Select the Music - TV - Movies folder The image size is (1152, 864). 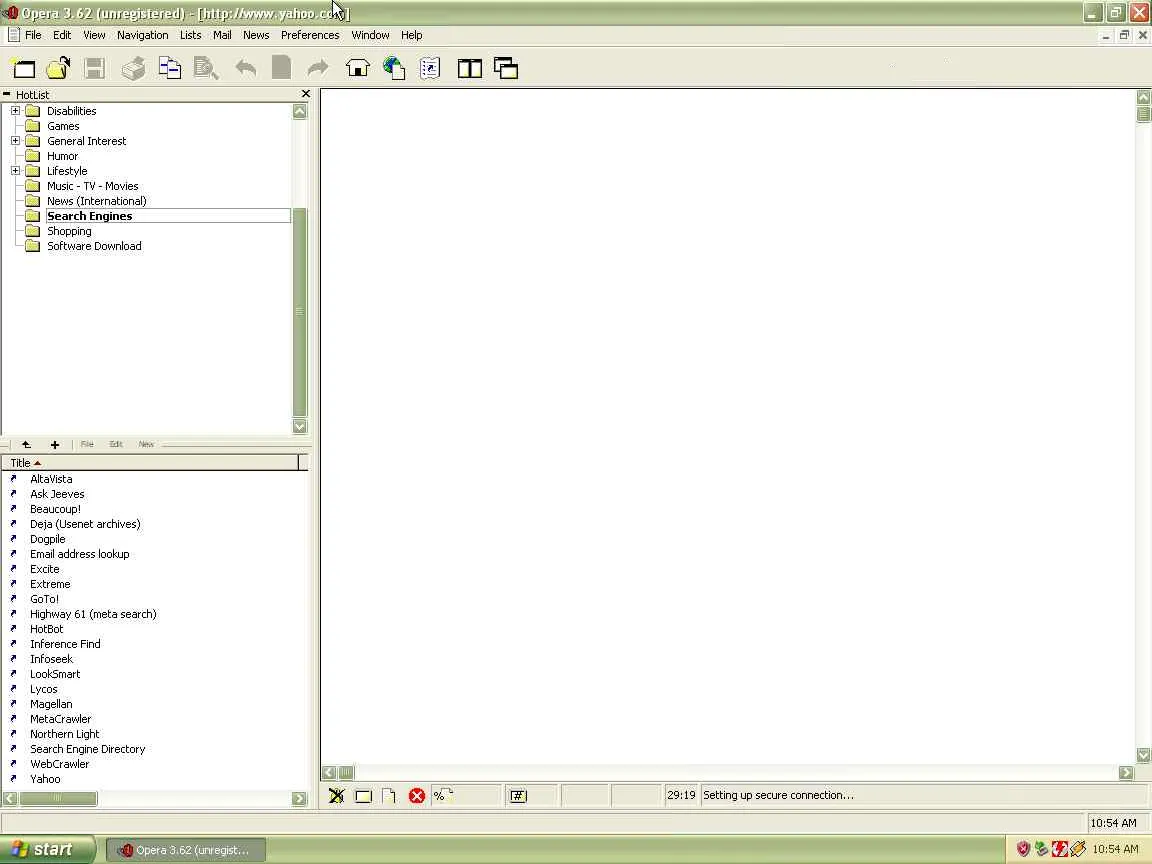pos(93,187)
